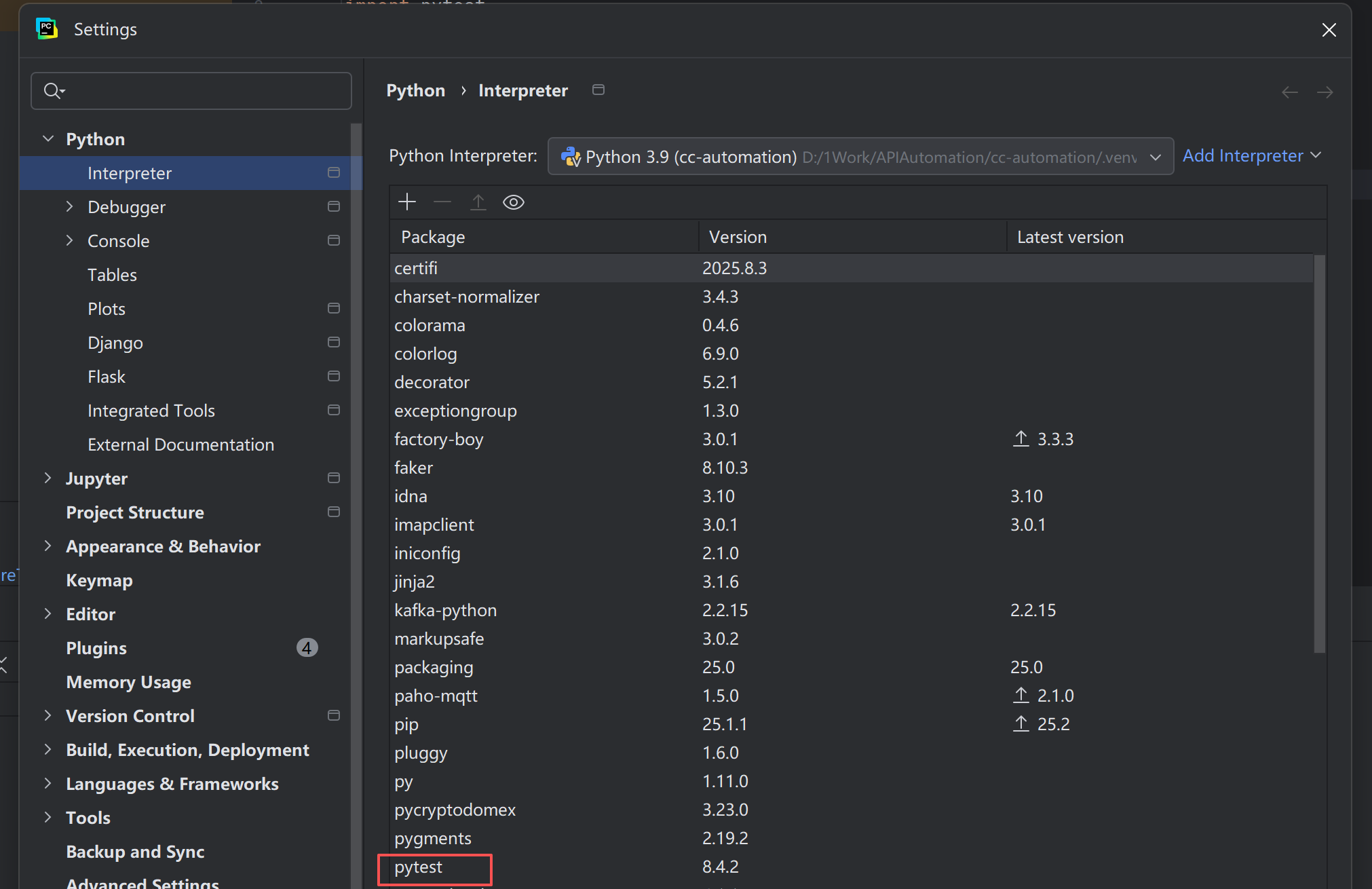This screenshot has width=1372, height=889.
Task: Sort by Latest version column header
Action: click(x=1166, y=237)
